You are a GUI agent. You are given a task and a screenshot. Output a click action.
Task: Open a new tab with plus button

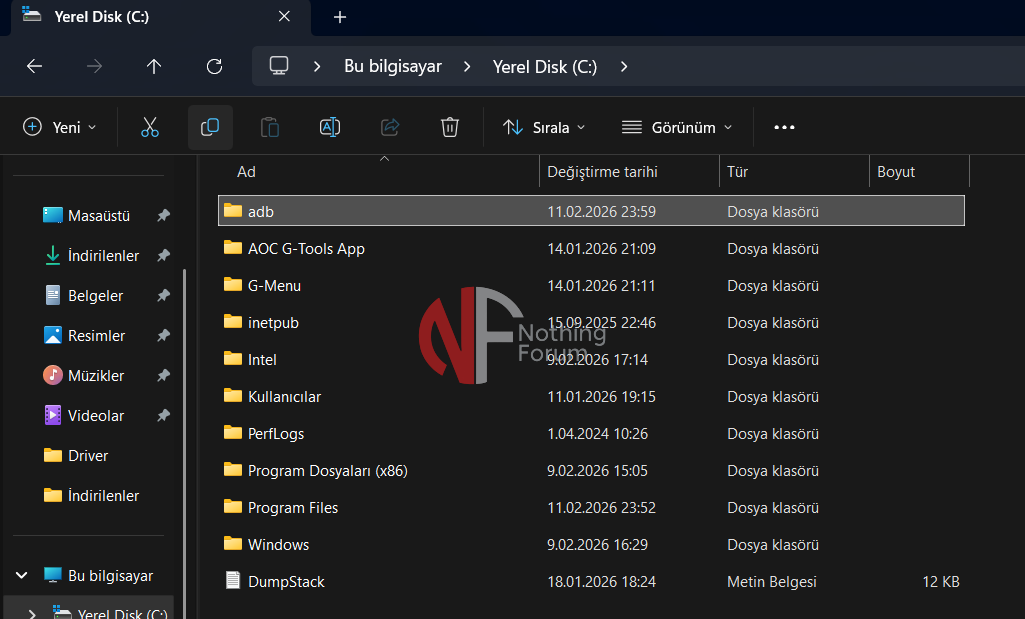pos(340,17)
